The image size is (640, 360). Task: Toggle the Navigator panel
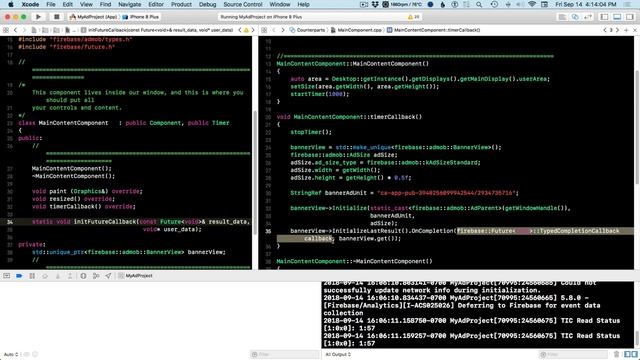coord(604,17)
